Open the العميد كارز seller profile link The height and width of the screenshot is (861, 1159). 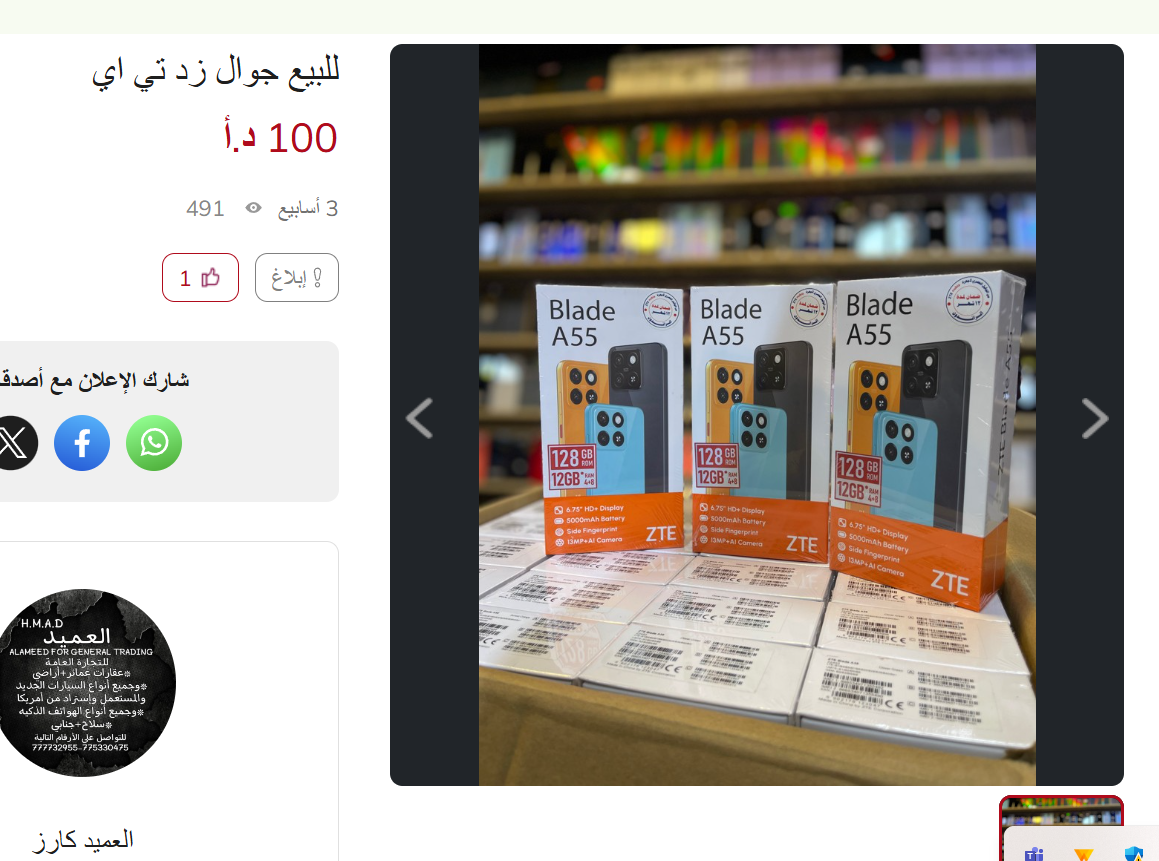coord(83,840)
